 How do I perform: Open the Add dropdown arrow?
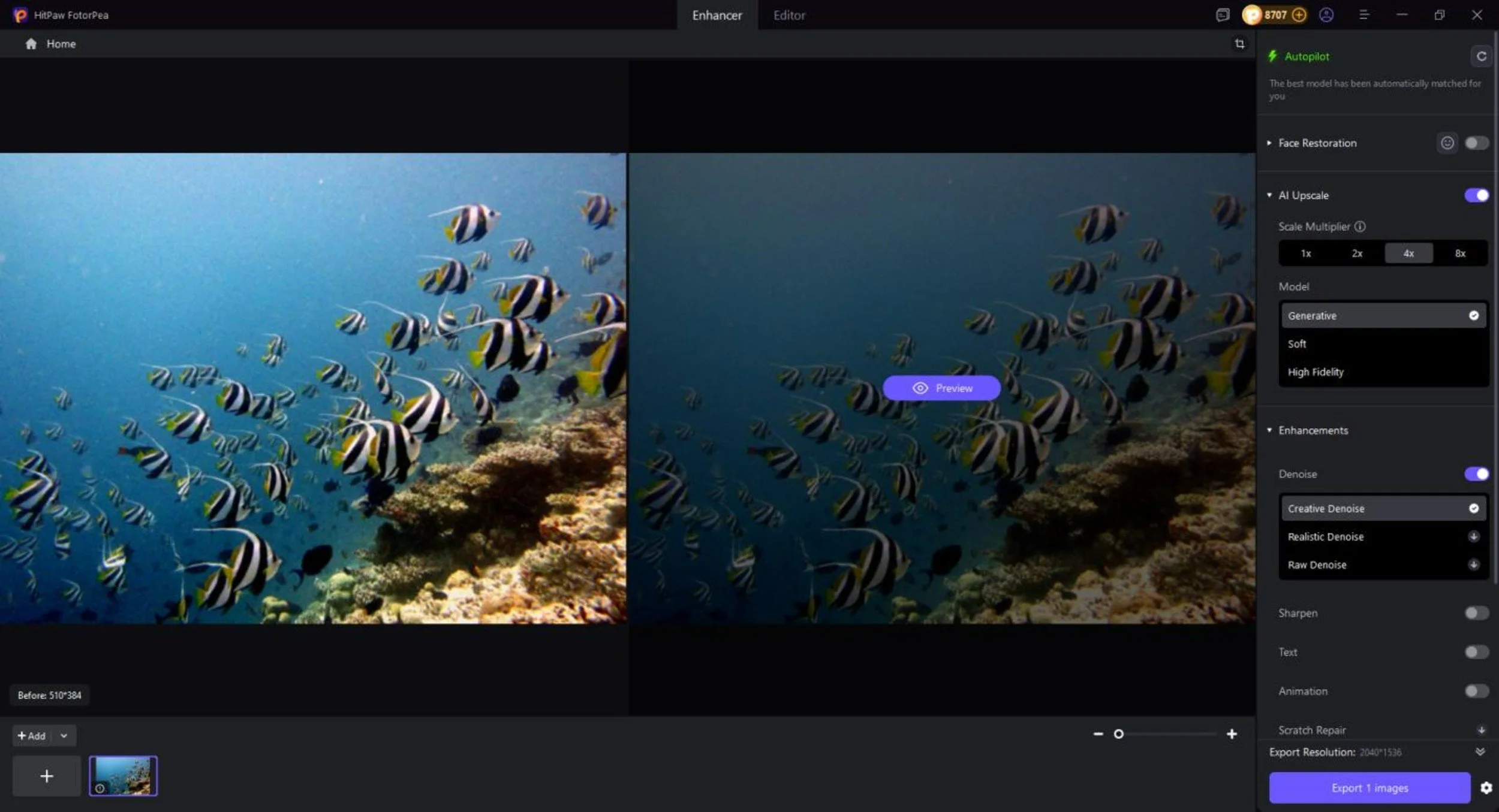pos(64,736)
